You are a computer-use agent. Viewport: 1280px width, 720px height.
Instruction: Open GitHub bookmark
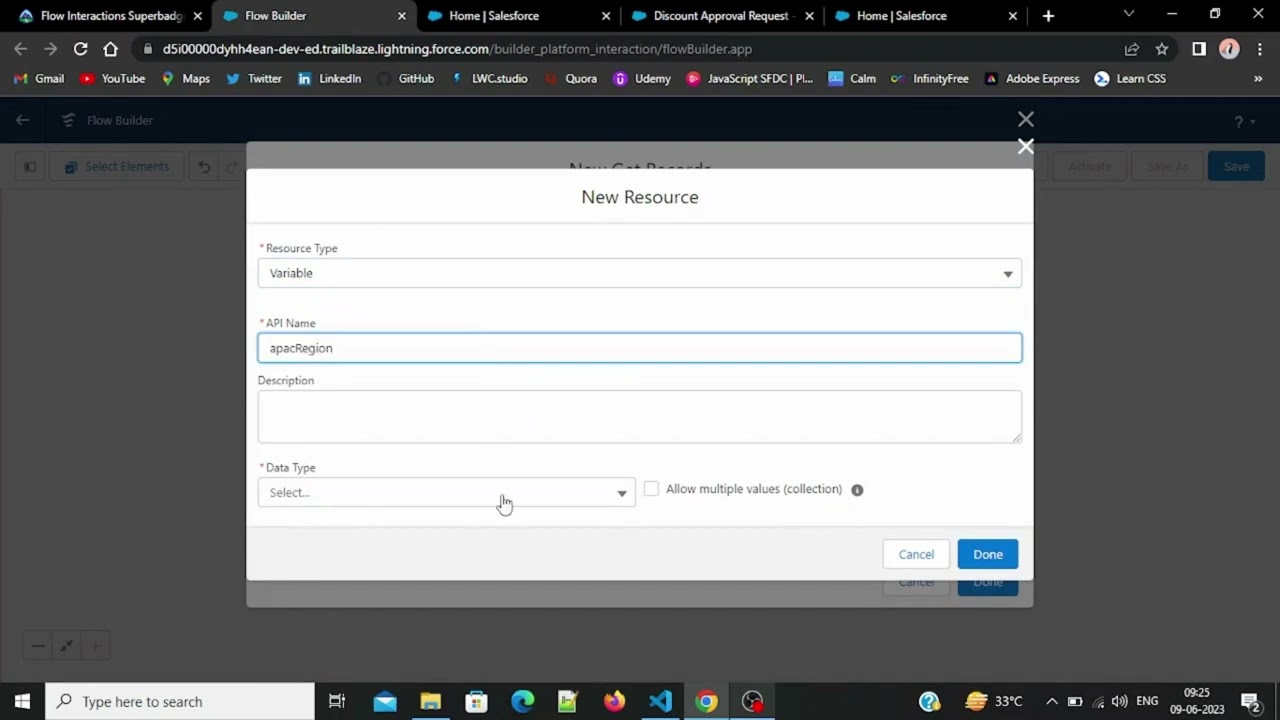pyautogui.click(x=406, y=79)
